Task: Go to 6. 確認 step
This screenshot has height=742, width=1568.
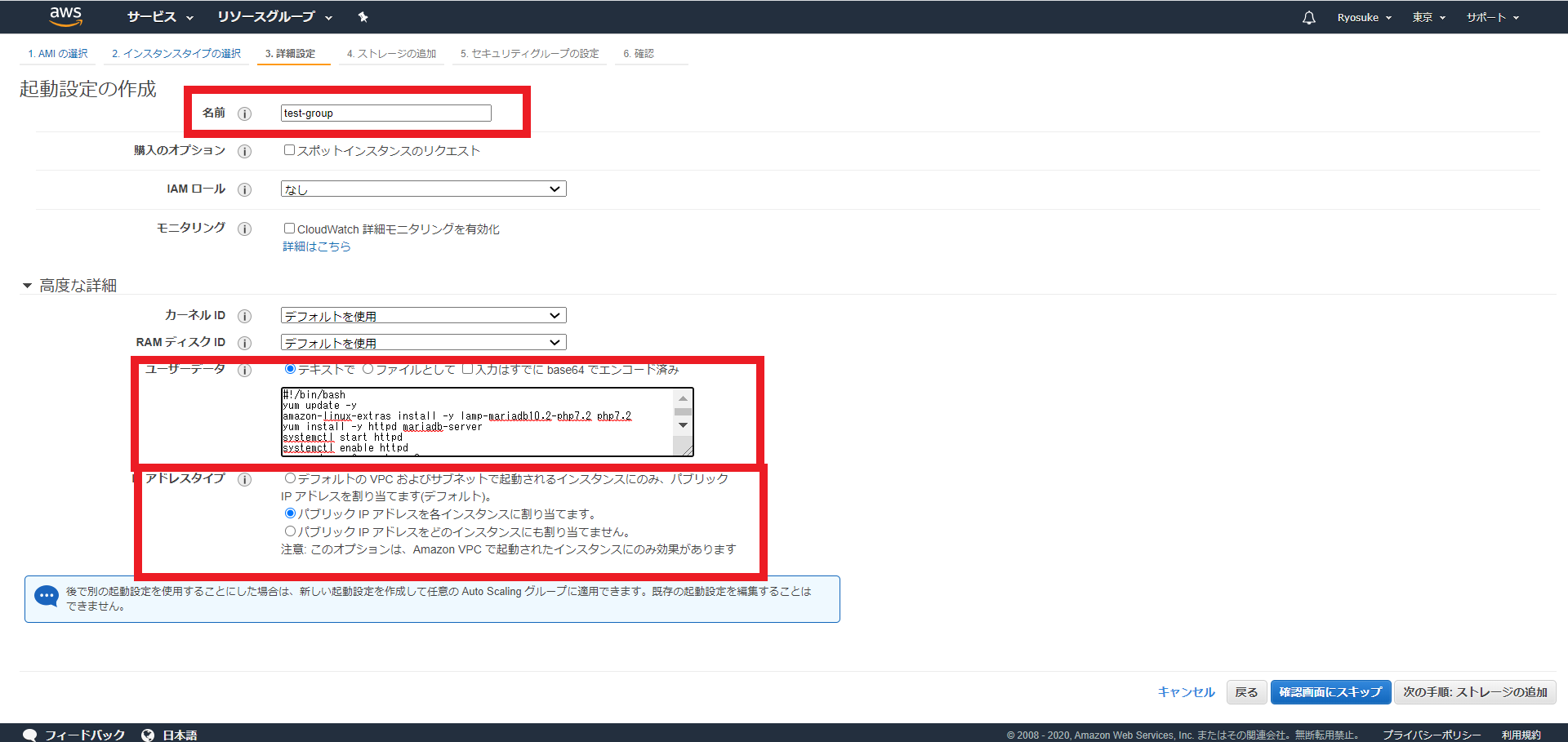Action: 639,54
